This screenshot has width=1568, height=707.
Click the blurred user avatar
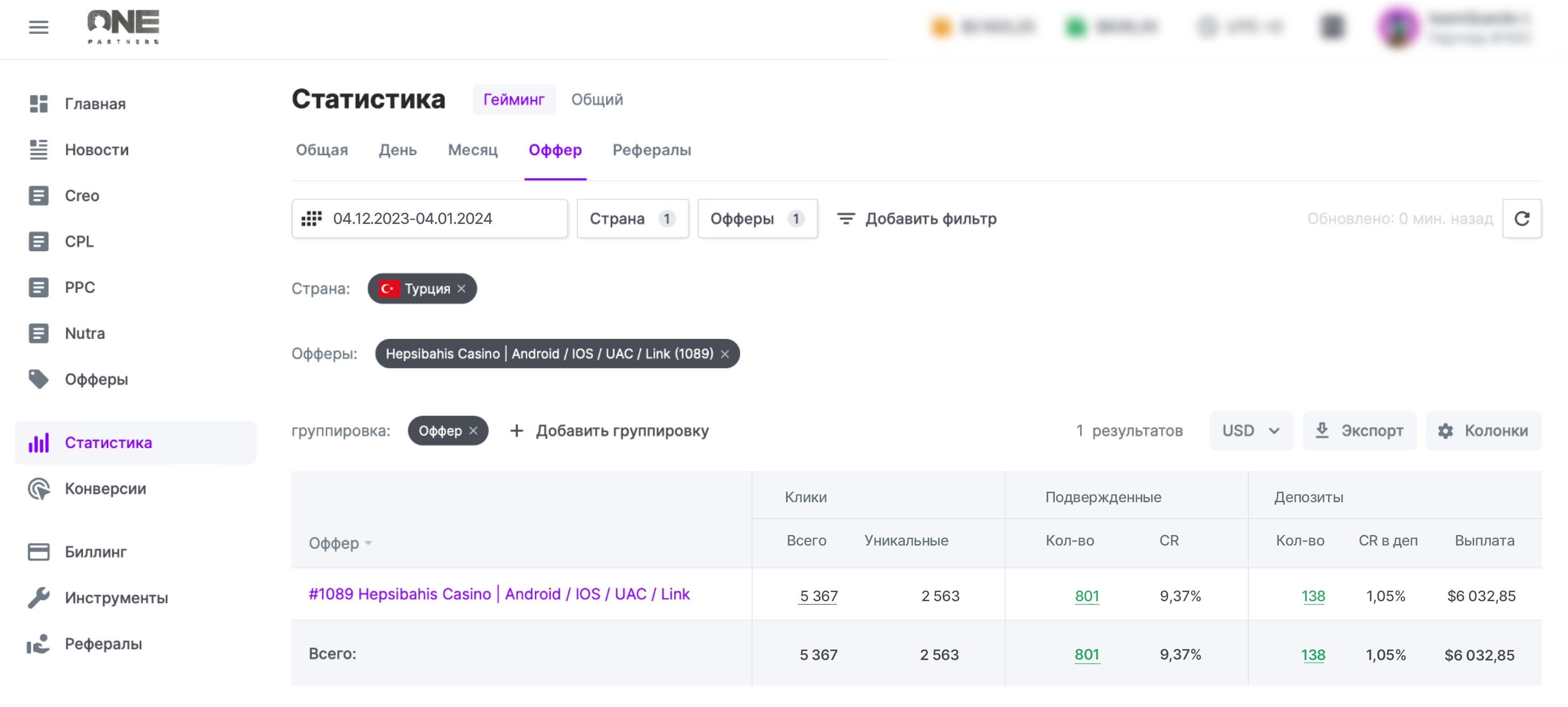tap(1398, 27)
